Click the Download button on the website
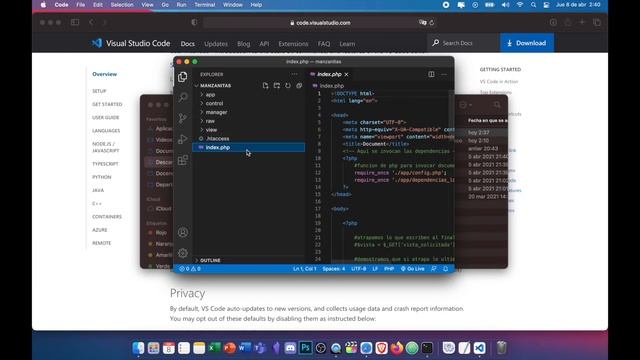 527,43
